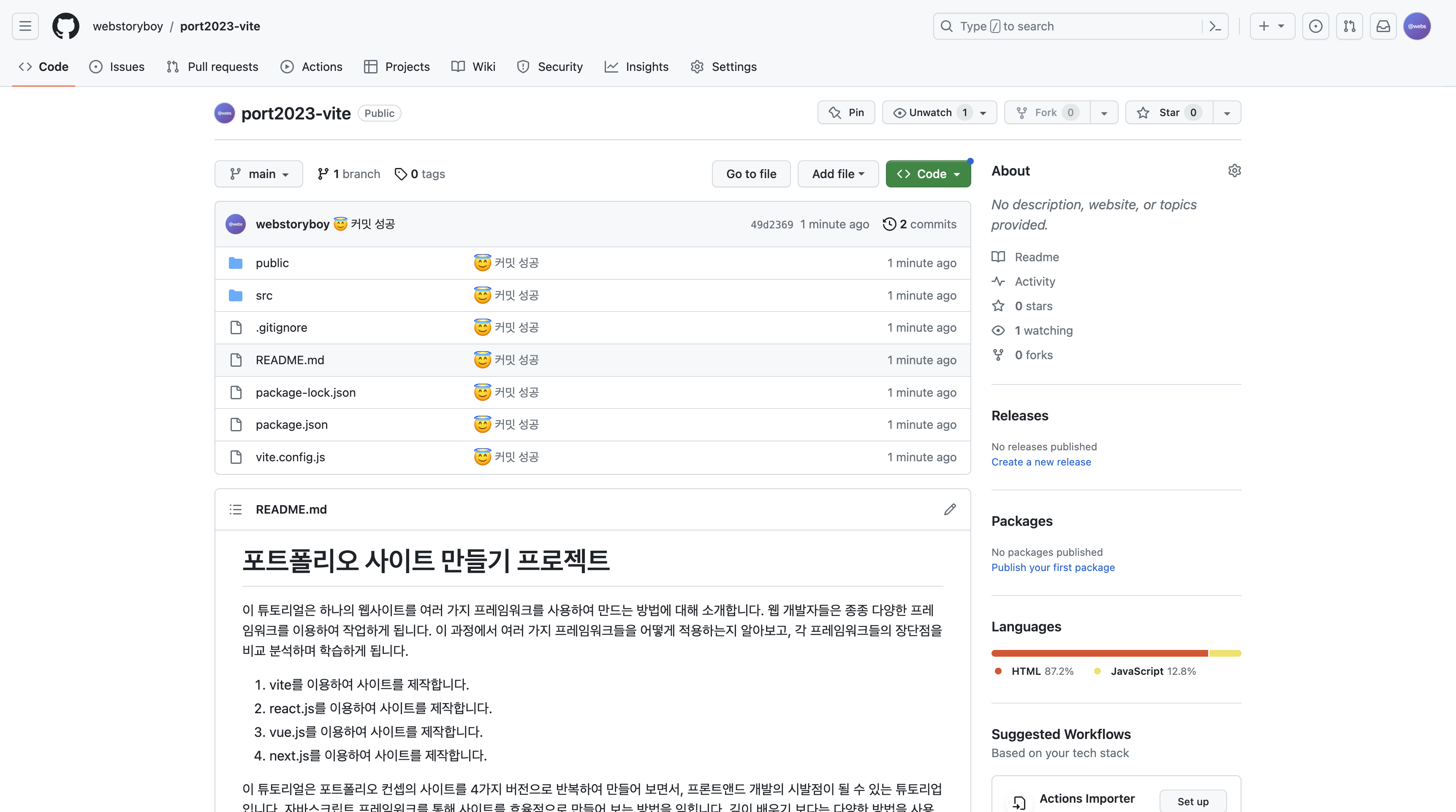Screen dimensions: 1456x812
Task: Expand the create new plus dropdown
Action: click(1272, 26)
